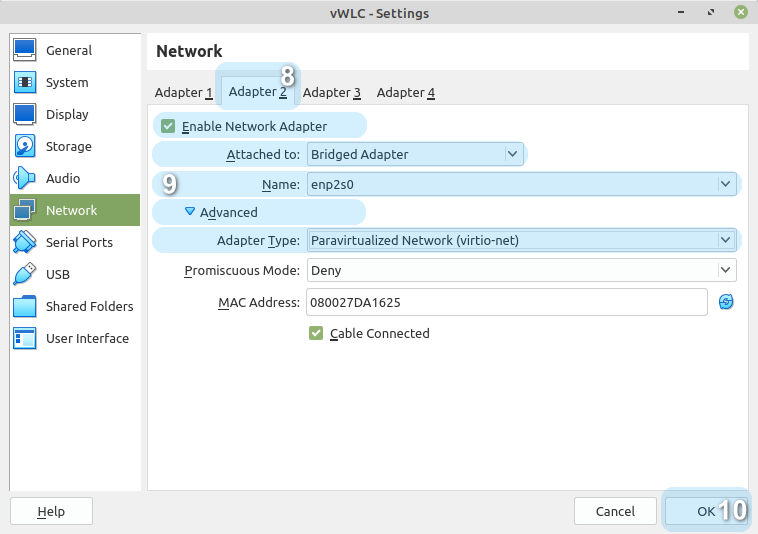Open the Adapter Type dropdown
Viewport: 758px width, 534px height.
[725, 240]
